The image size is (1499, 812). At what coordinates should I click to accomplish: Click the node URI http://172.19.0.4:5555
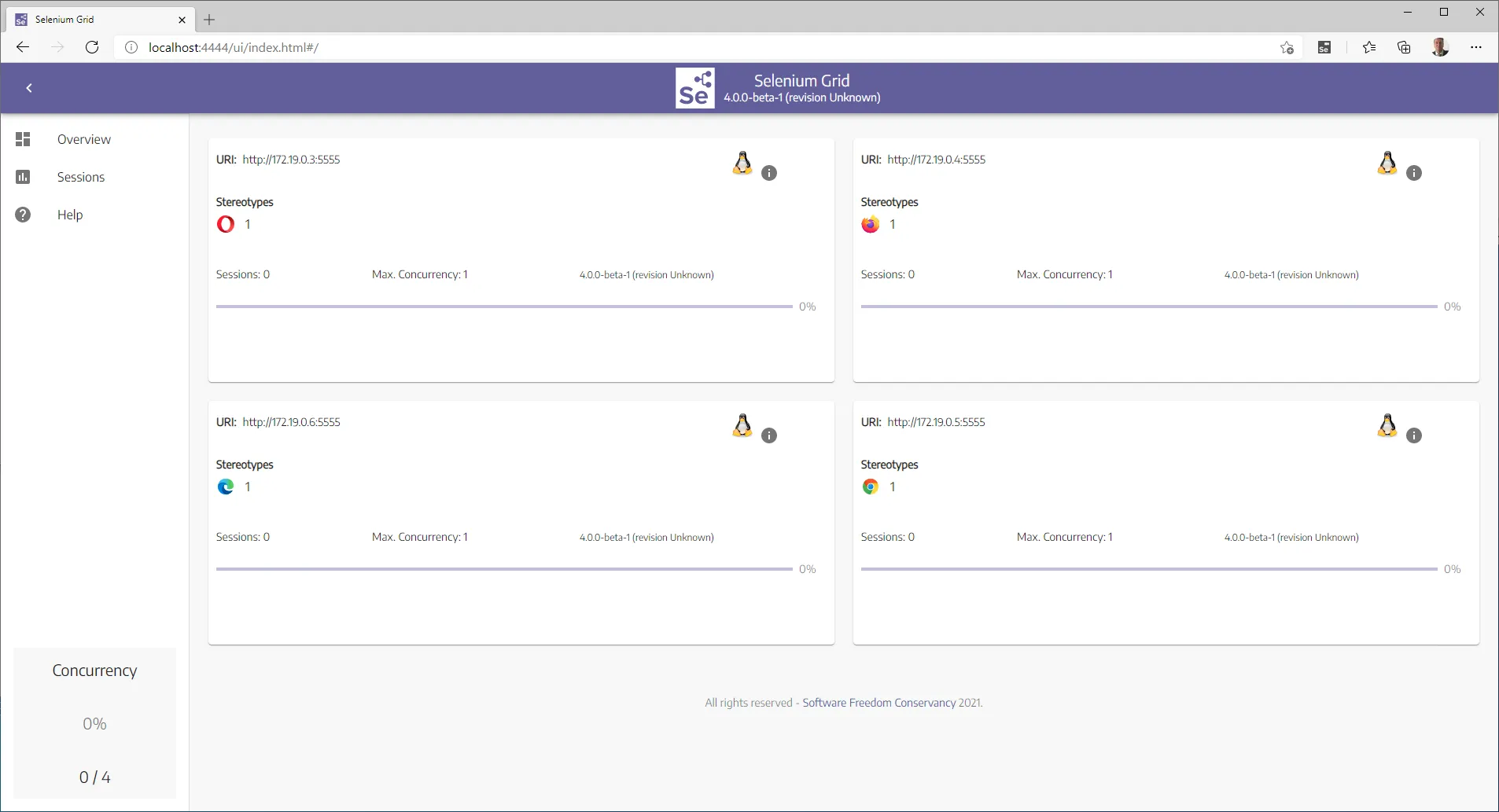(x=936, y=160)
